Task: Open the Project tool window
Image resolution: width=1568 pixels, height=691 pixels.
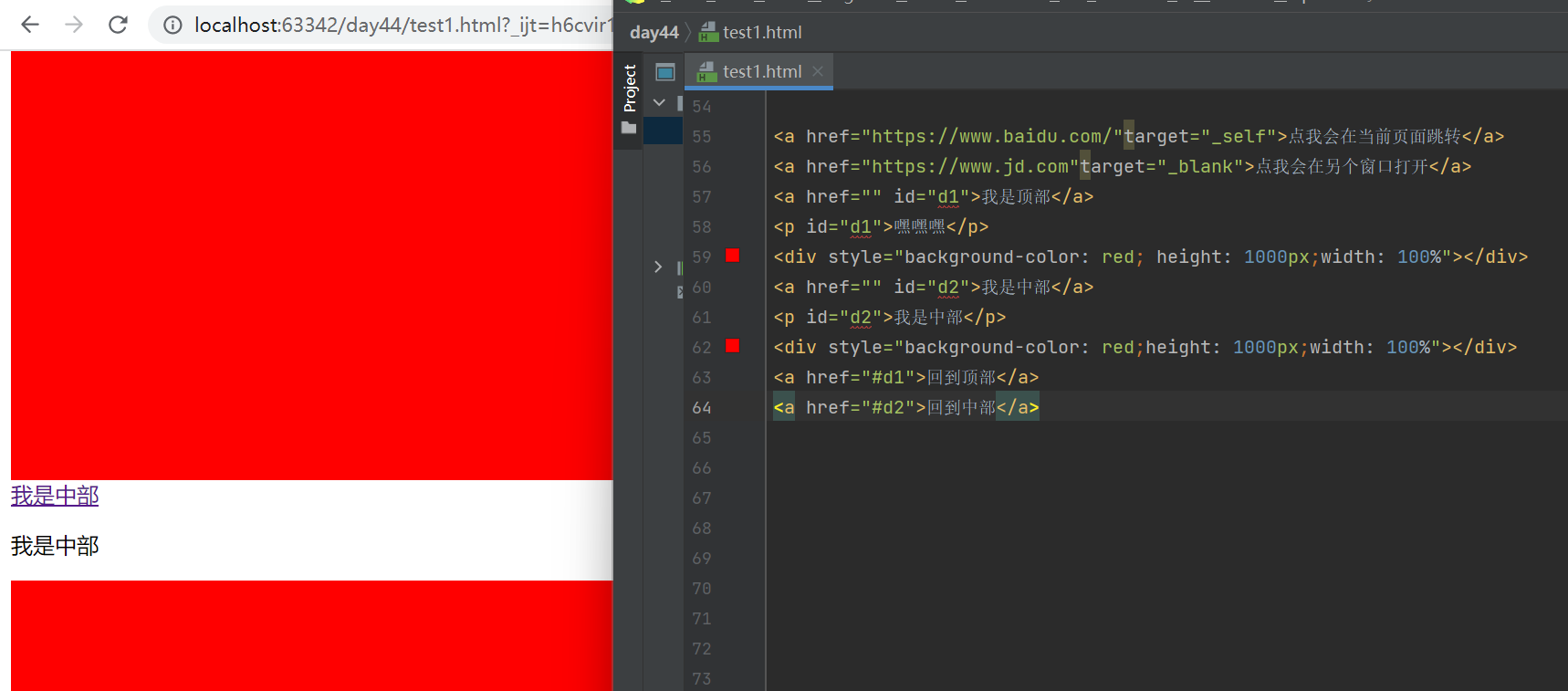Action: pyautogui.click(x=629, y=88)
